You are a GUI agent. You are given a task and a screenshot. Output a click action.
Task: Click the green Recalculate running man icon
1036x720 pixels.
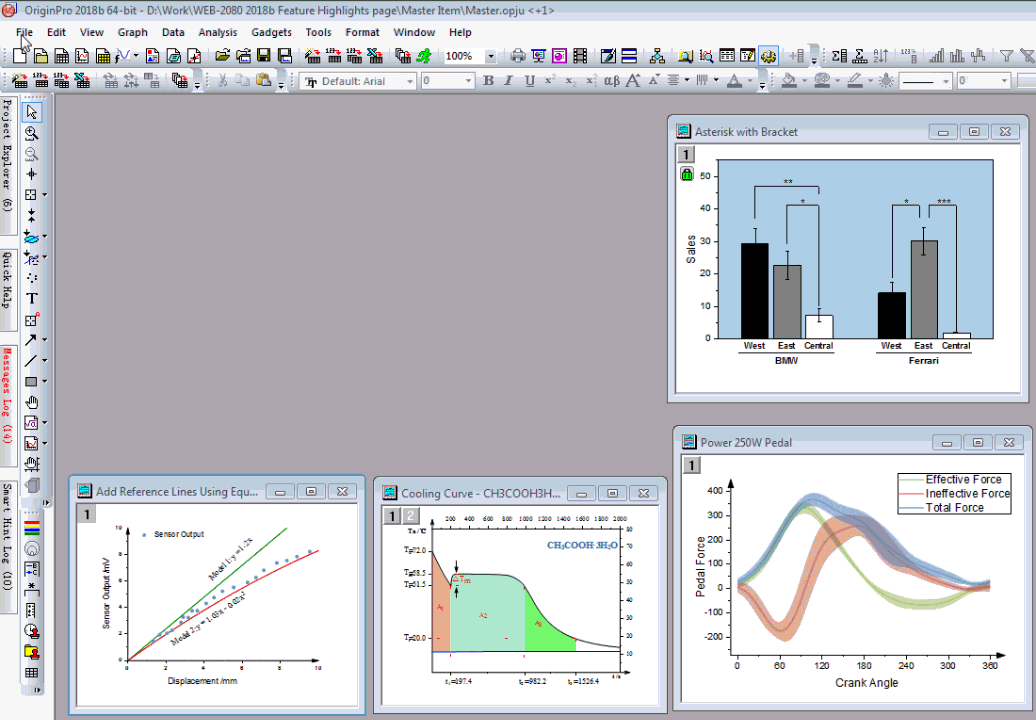424,56
